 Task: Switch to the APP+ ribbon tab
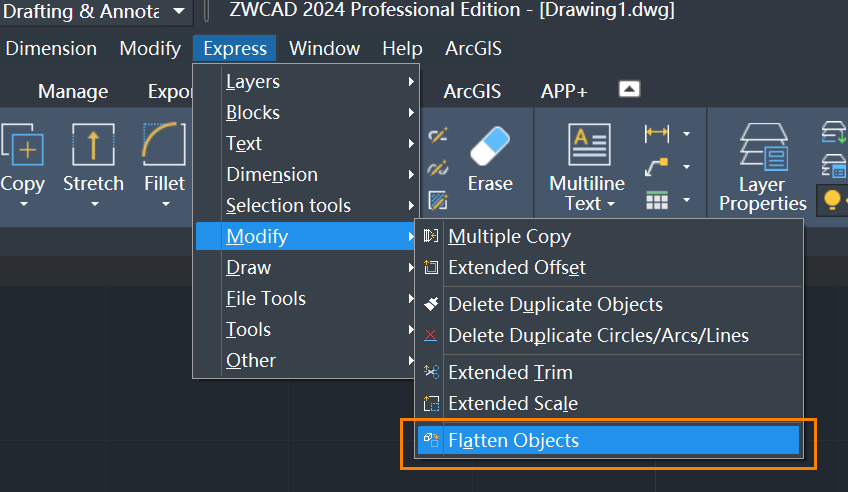tap(564, 91)
